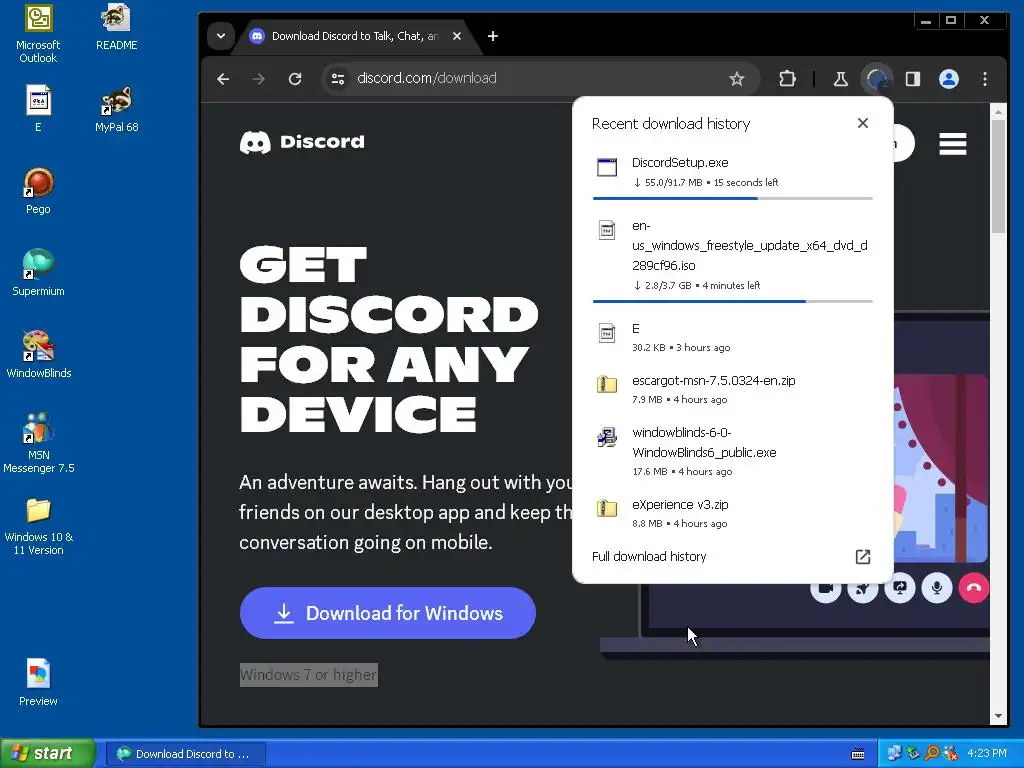The width and height of the screenshot is (1024, 768).
Task: Launch MSN Messenger 7.5 shortcut
Action: coord(38,443)
